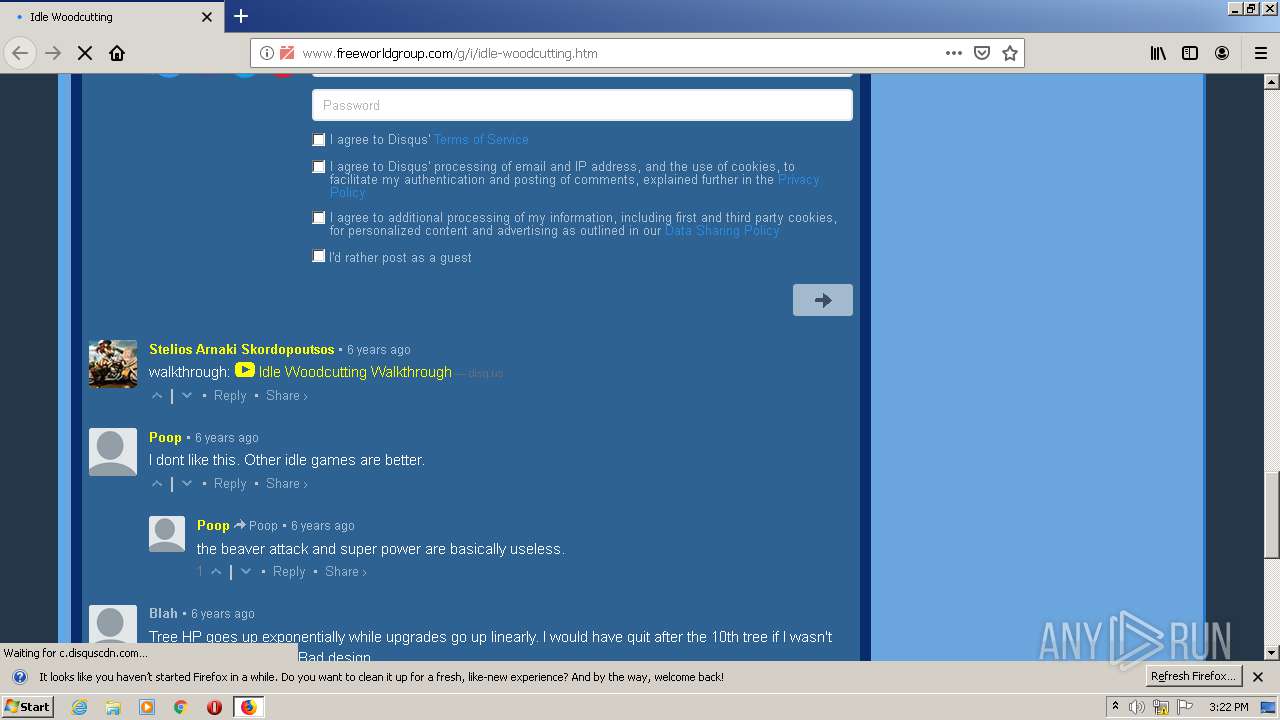The width and height of the screenshot is (1280, 720).
Task: Downvote Stelios walkthrough comment
Action: click(x=186, y=396)
